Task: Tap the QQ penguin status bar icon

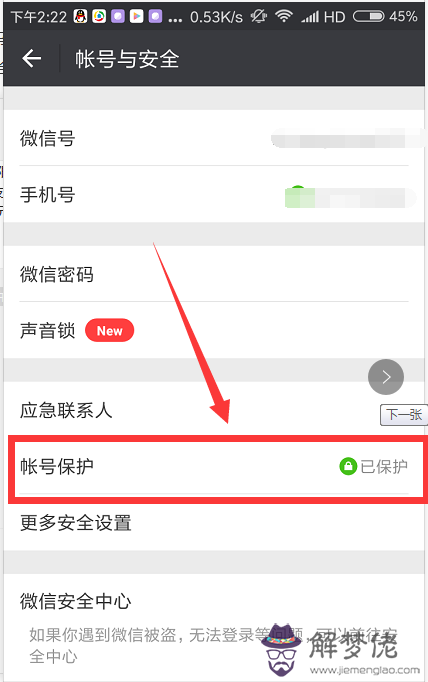Action: coord(80,17)
